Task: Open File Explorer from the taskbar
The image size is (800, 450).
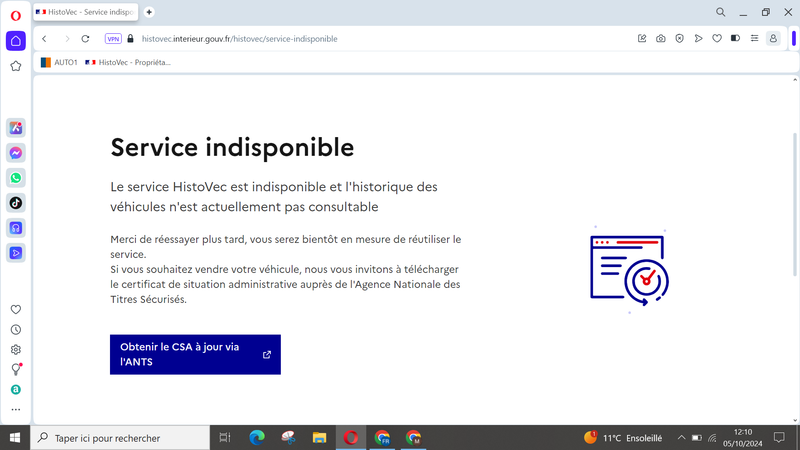Action: pyautogui.click(x=319, y=438)
